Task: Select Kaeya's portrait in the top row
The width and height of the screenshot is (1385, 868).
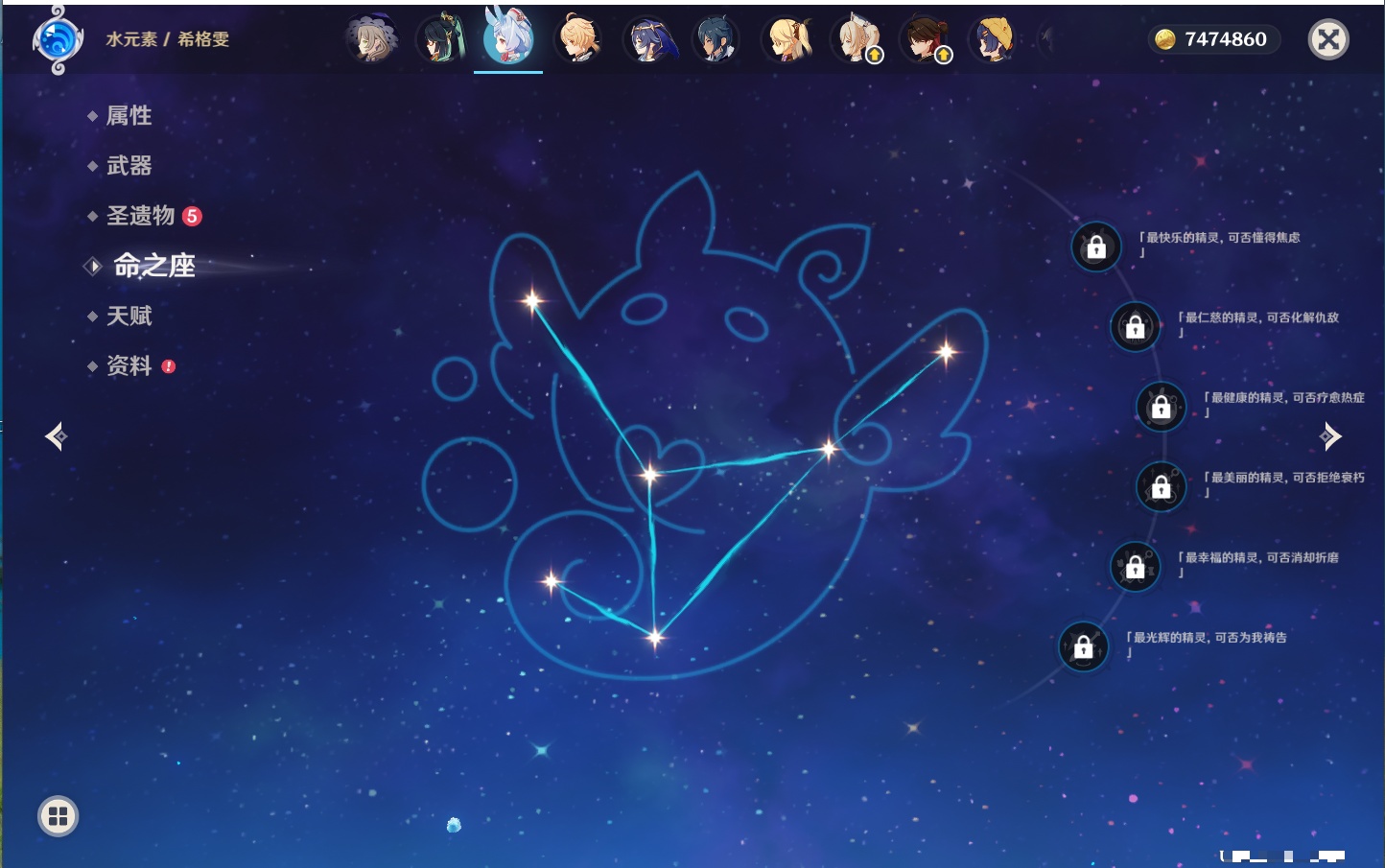Action: [x=716, y=39]
